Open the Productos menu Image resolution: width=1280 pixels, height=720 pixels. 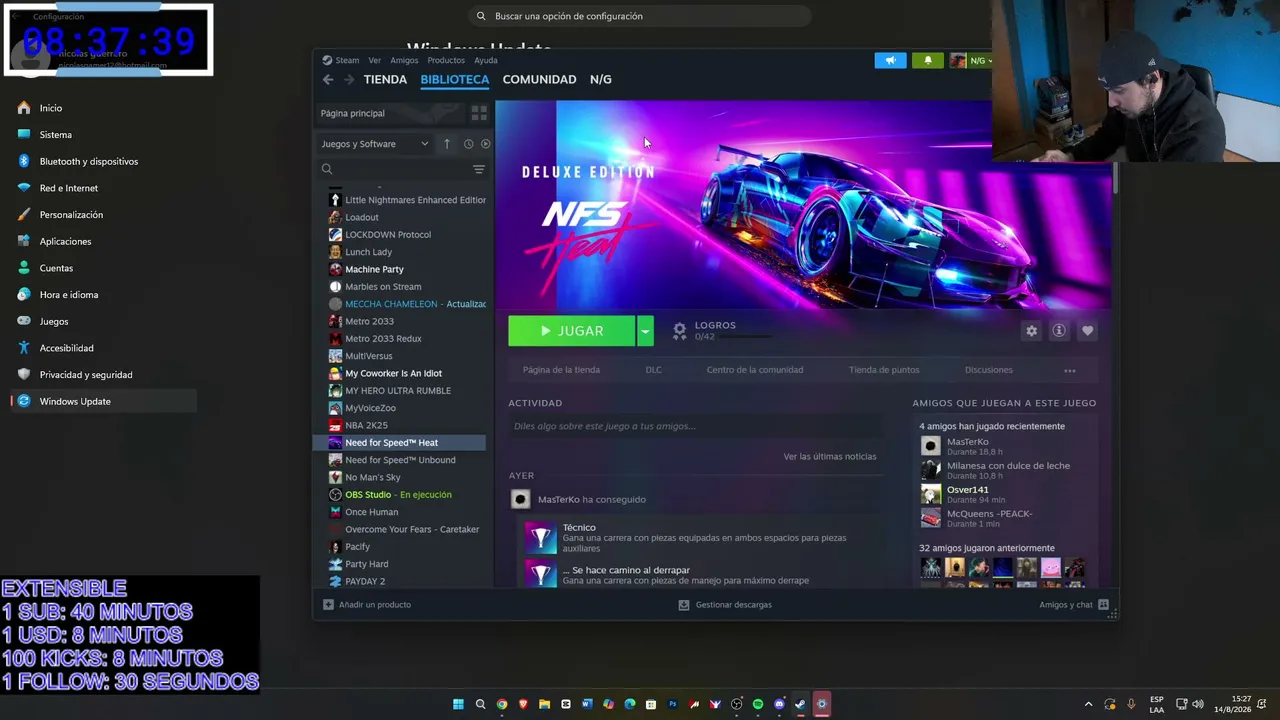click(446, 60)
